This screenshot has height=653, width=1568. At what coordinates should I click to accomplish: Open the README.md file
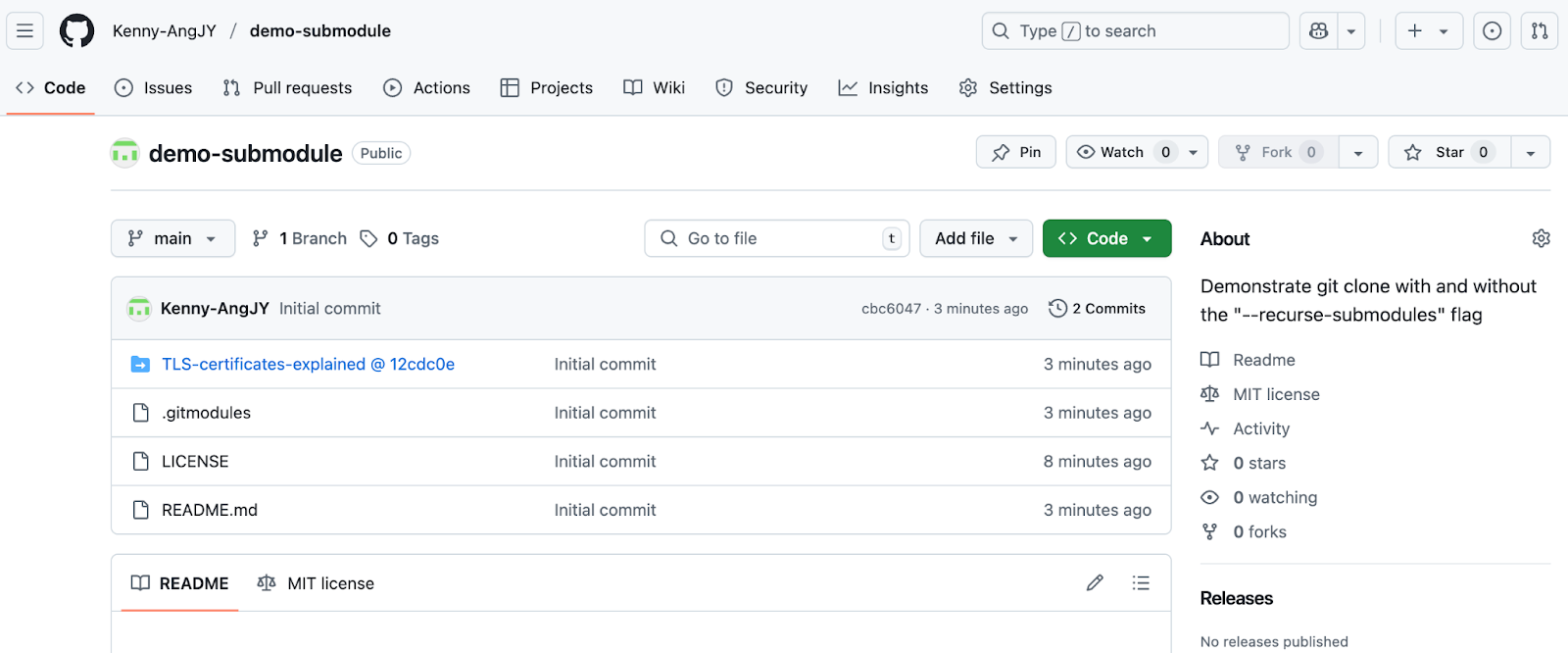[210, 510]
